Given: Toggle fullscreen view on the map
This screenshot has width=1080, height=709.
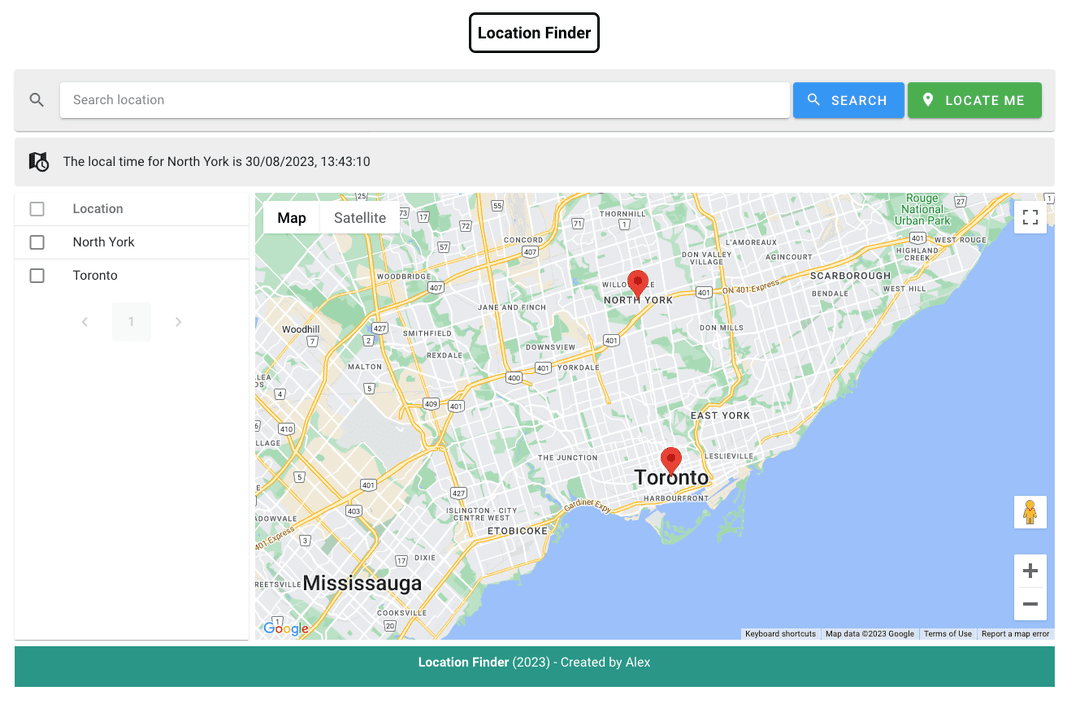Looking at the screenshot, I should coord(1030,217).
